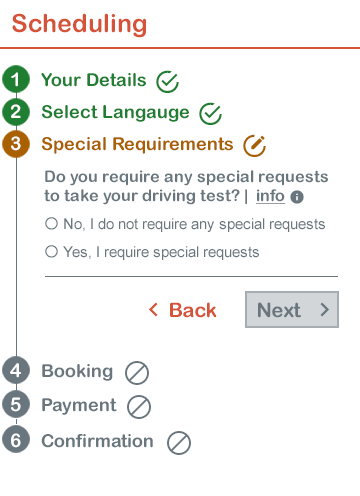Click the step 4 Booking number circle
Screen dimensions: 360x496
(16, 370)
